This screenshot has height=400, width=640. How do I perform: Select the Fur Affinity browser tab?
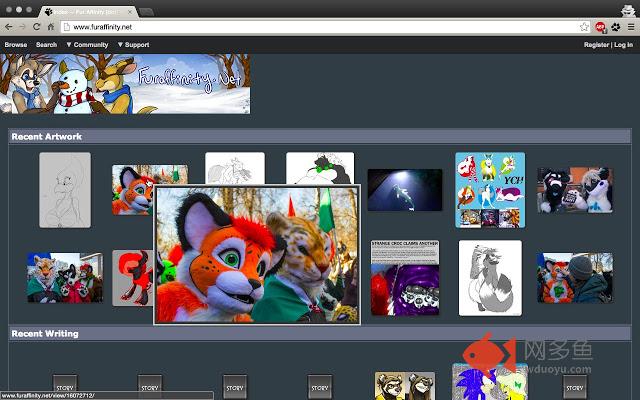(x=88, y=12)
